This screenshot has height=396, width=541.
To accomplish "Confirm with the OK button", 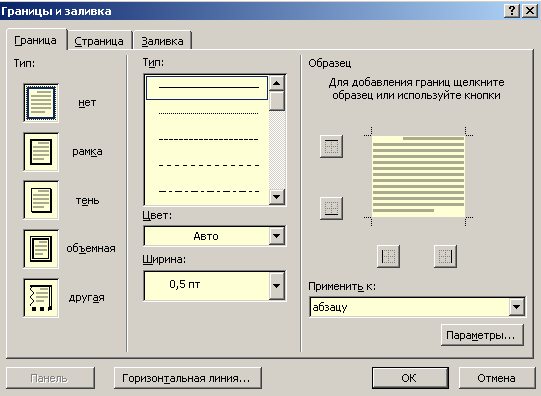I will (x=410, y=378).
